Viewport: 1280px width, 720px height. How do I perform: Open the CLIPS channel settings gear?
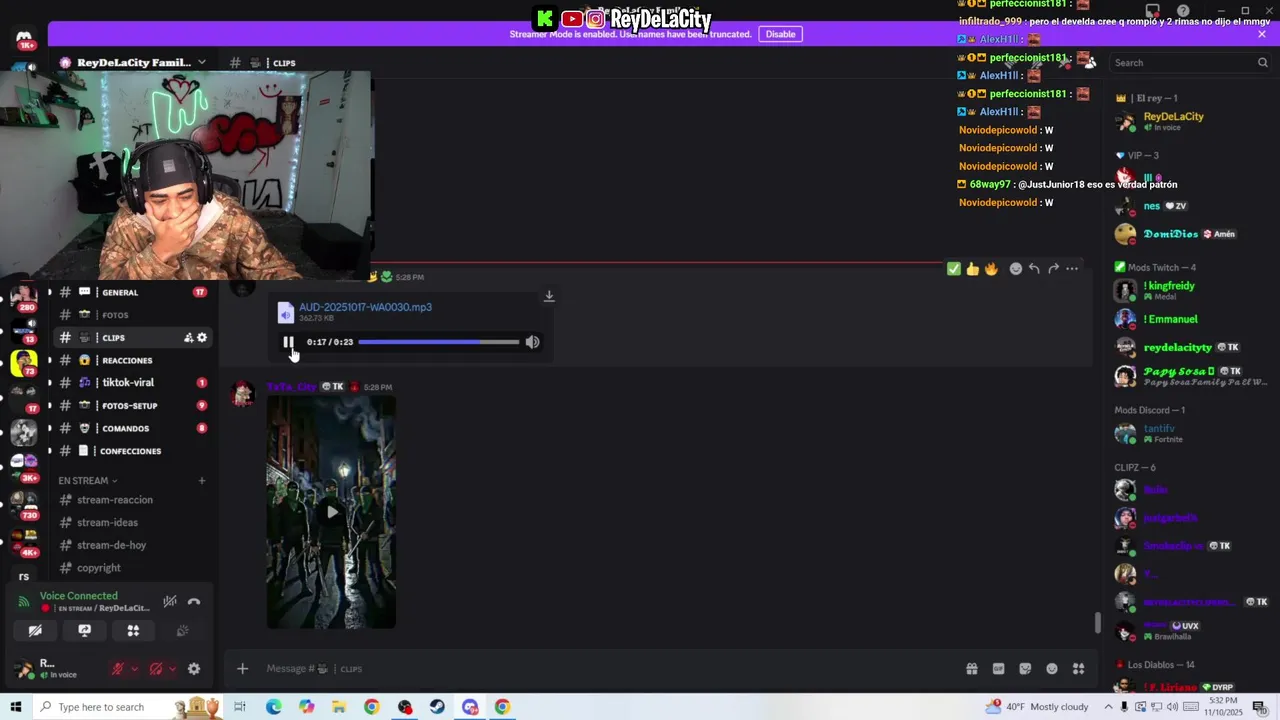[202, 338]
